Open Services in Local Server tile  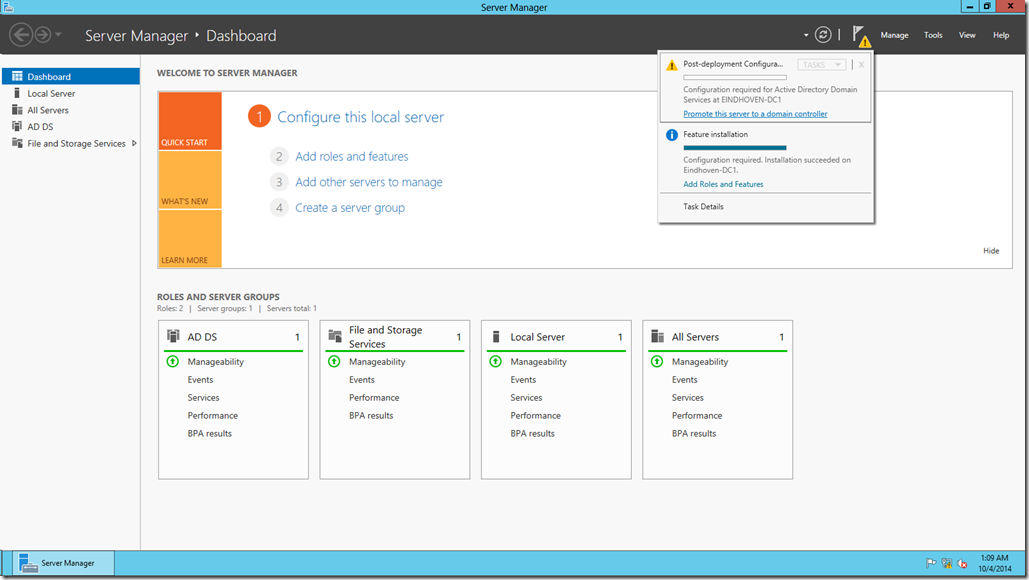pos(526,398)
